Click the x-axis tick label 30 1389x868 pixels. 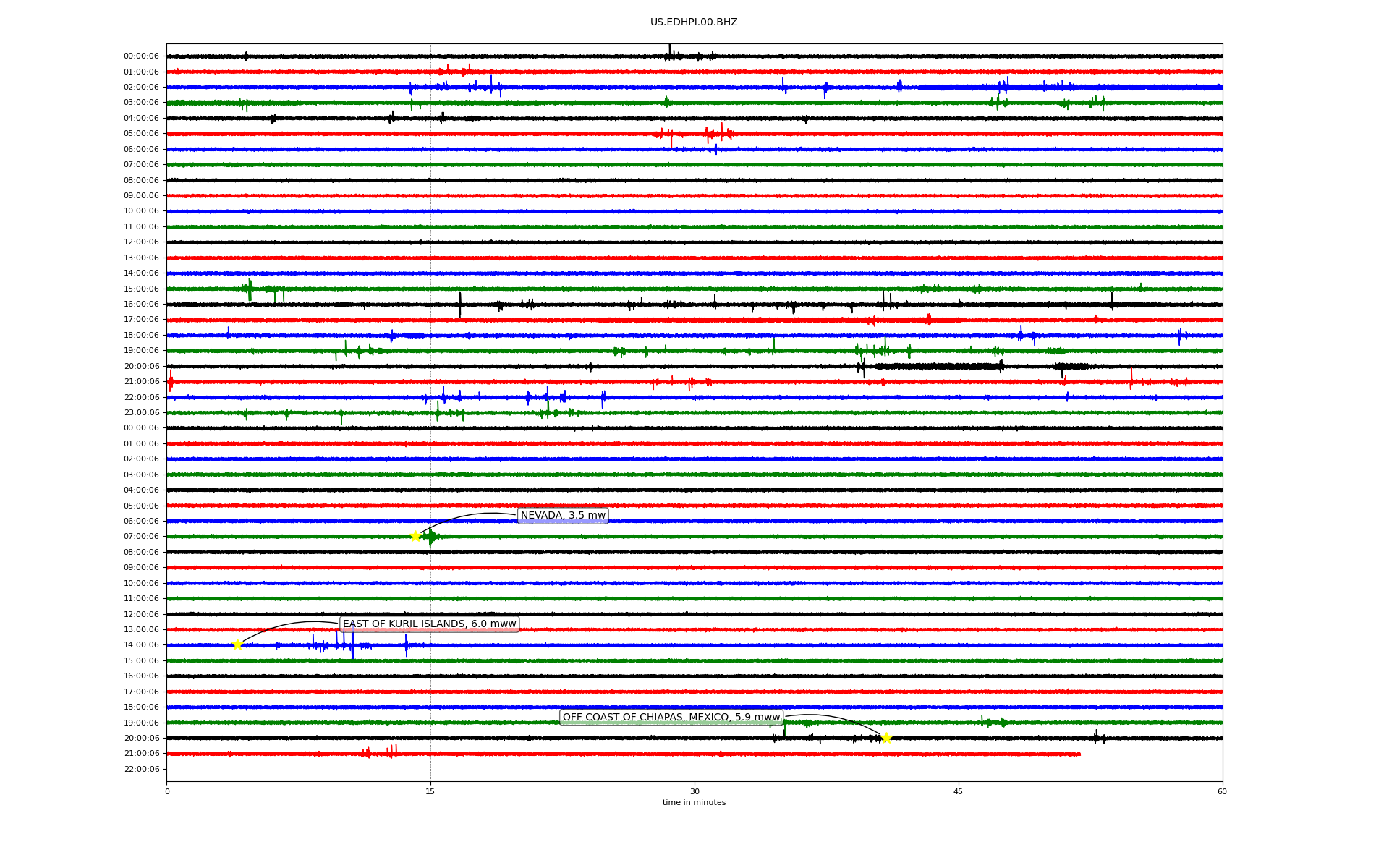point(694,791)
